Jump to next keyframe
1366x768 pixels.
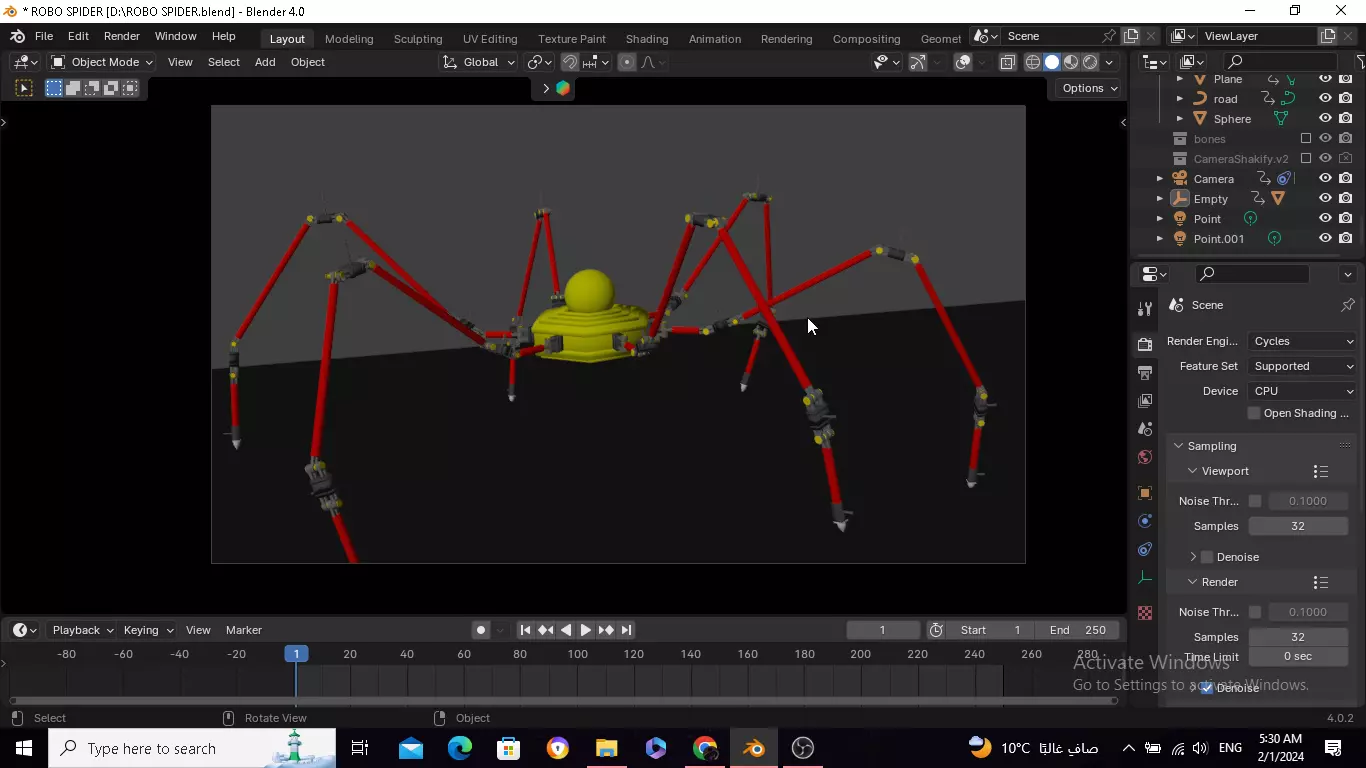pyautogui.click(x=606, y=630)
